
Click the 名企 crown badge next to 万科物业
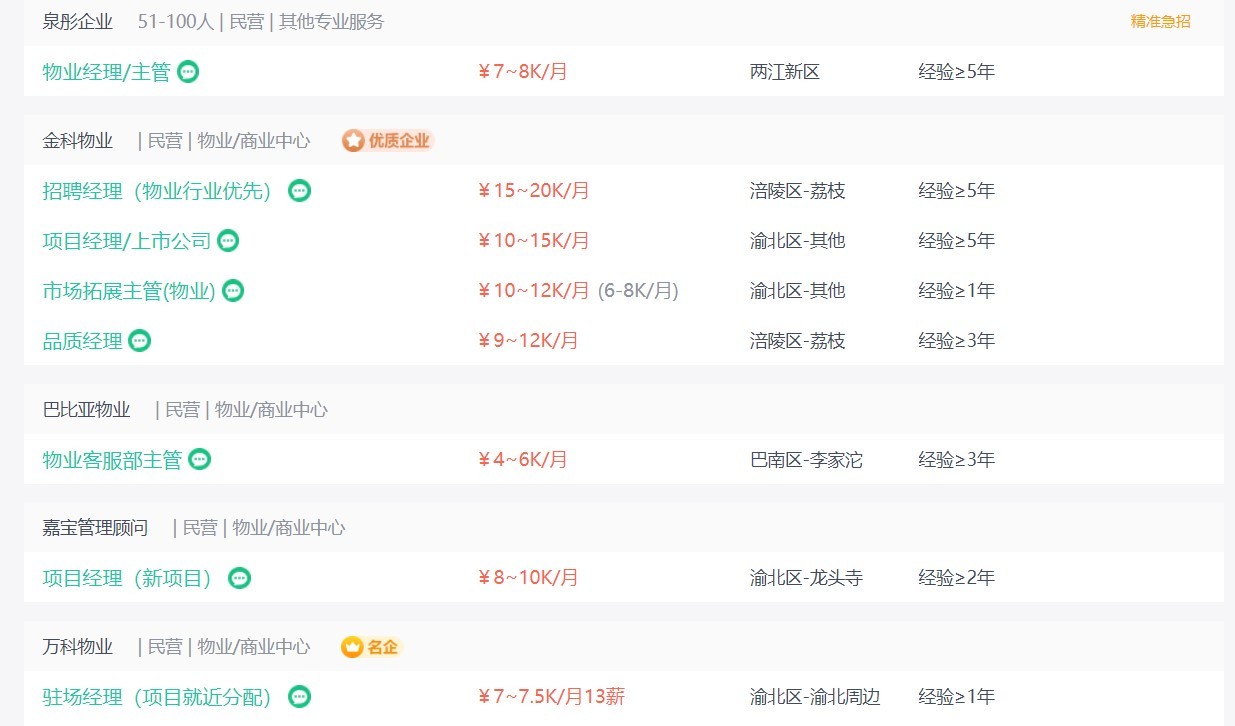(x=371, y=647)
